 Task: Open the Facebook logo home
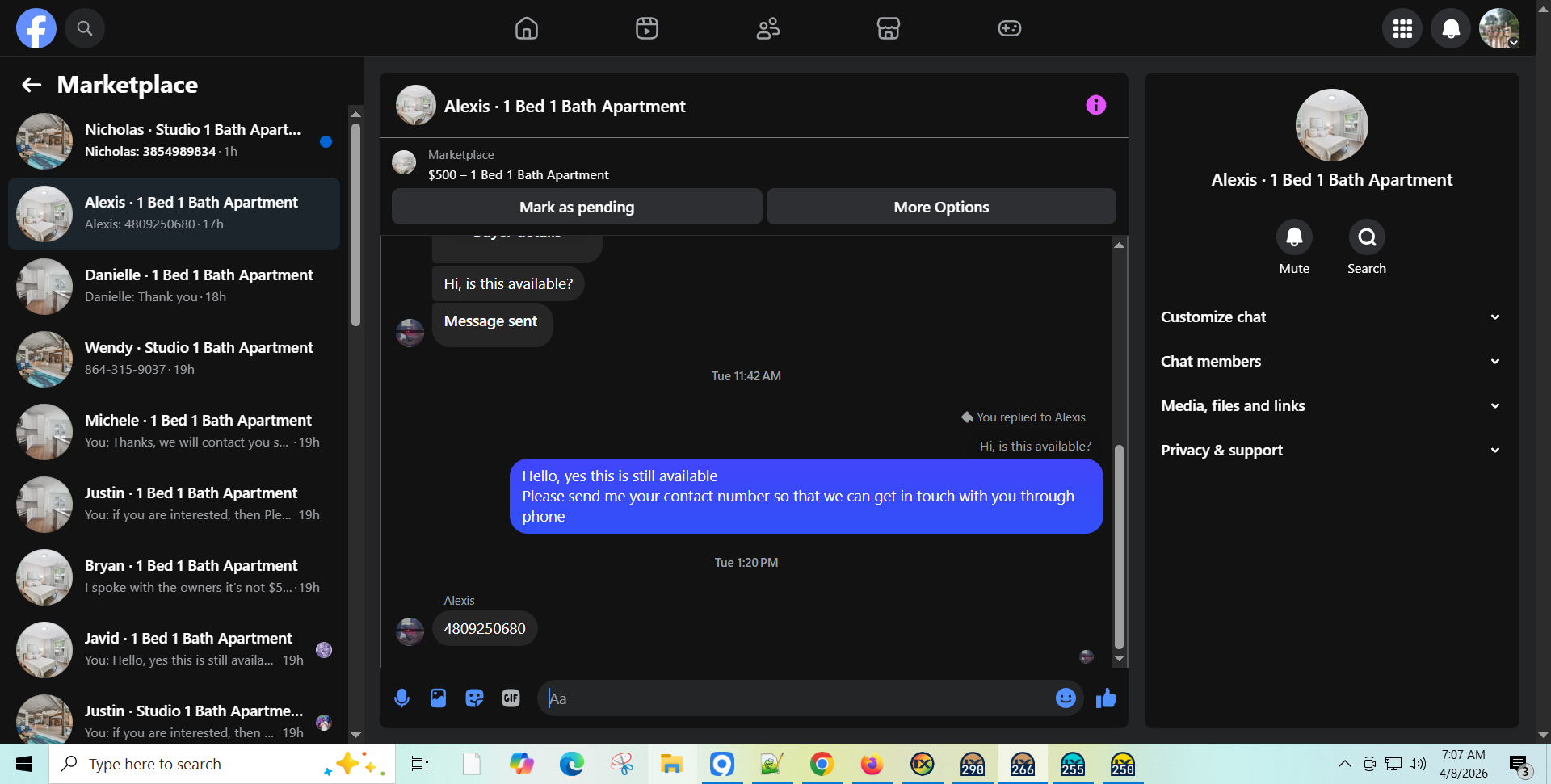(36, 28)
